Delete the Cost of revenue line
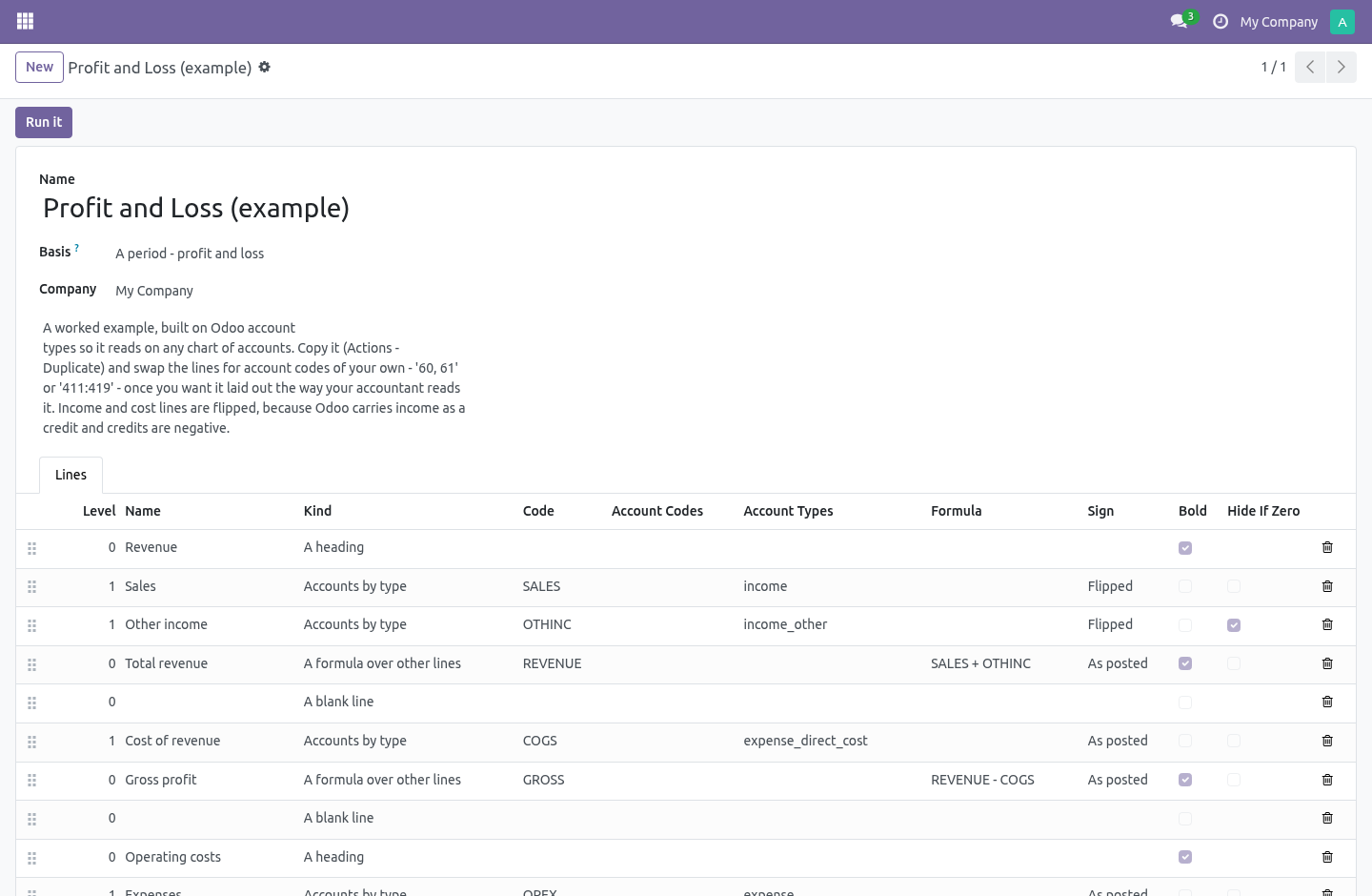 point(1327,741)
